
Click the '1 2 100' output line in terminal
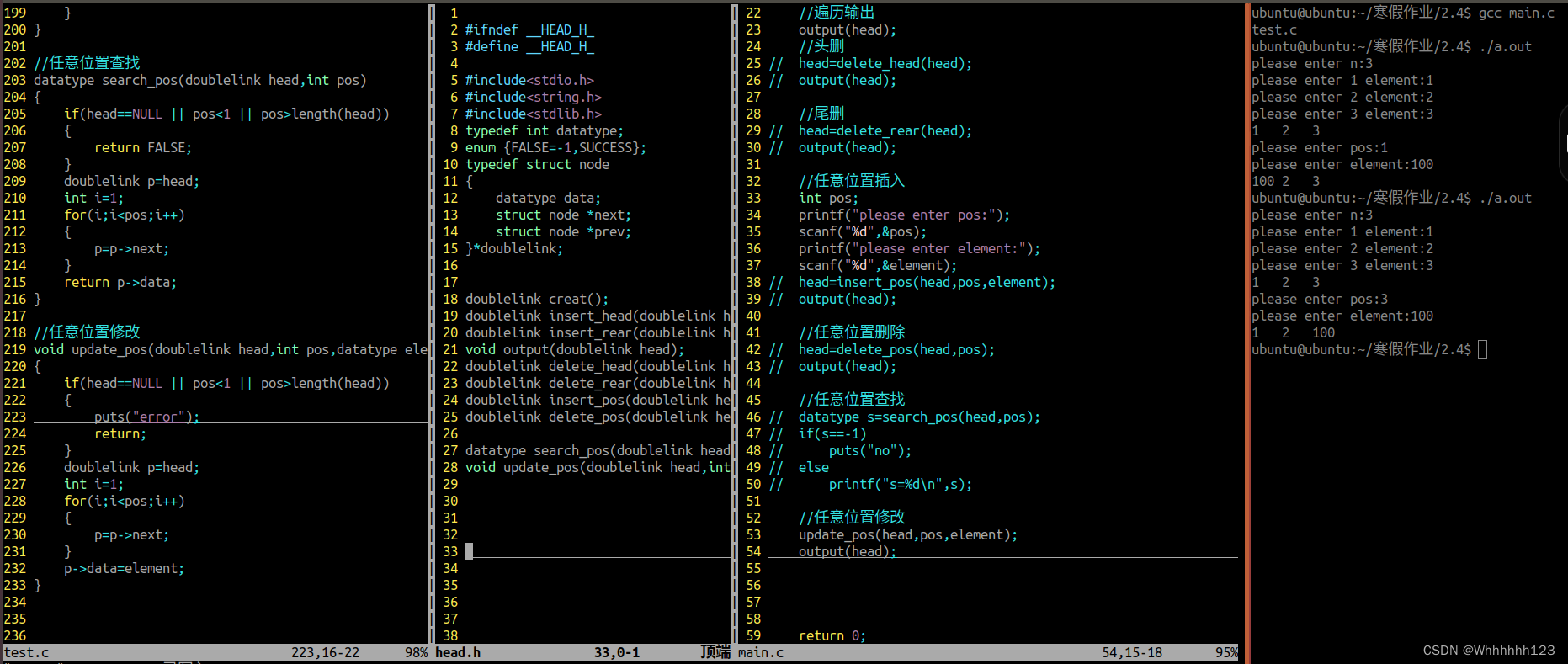(1294, 332)
